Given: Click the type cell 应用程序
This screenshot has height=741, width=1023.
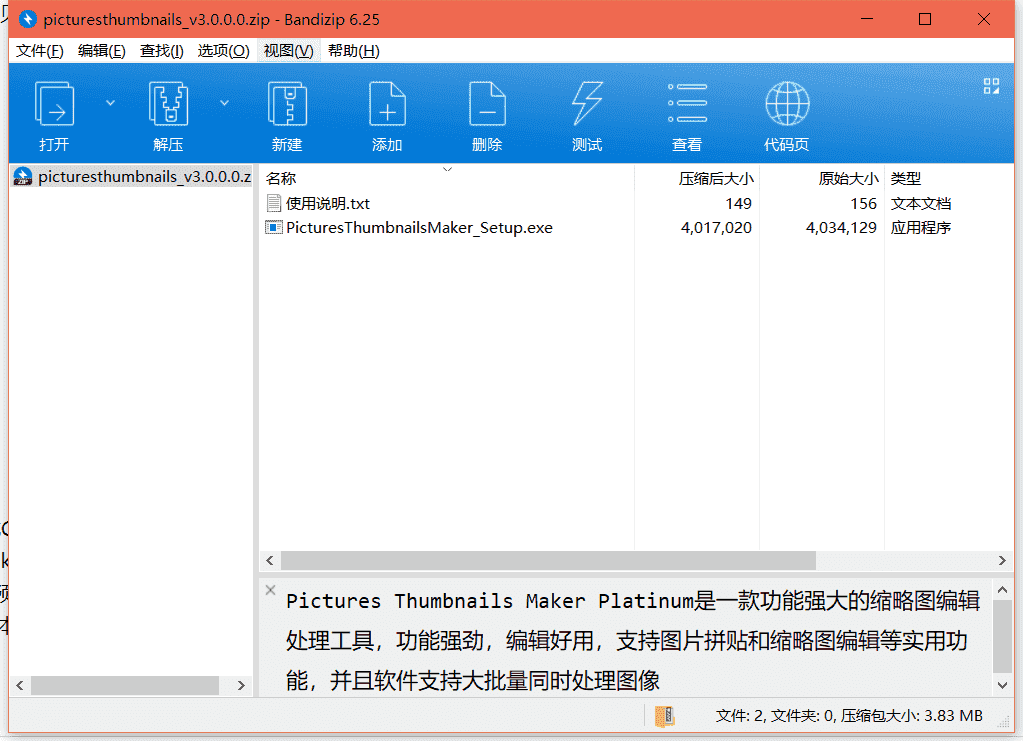Looking at the screenshot, I should pos(921,228).
